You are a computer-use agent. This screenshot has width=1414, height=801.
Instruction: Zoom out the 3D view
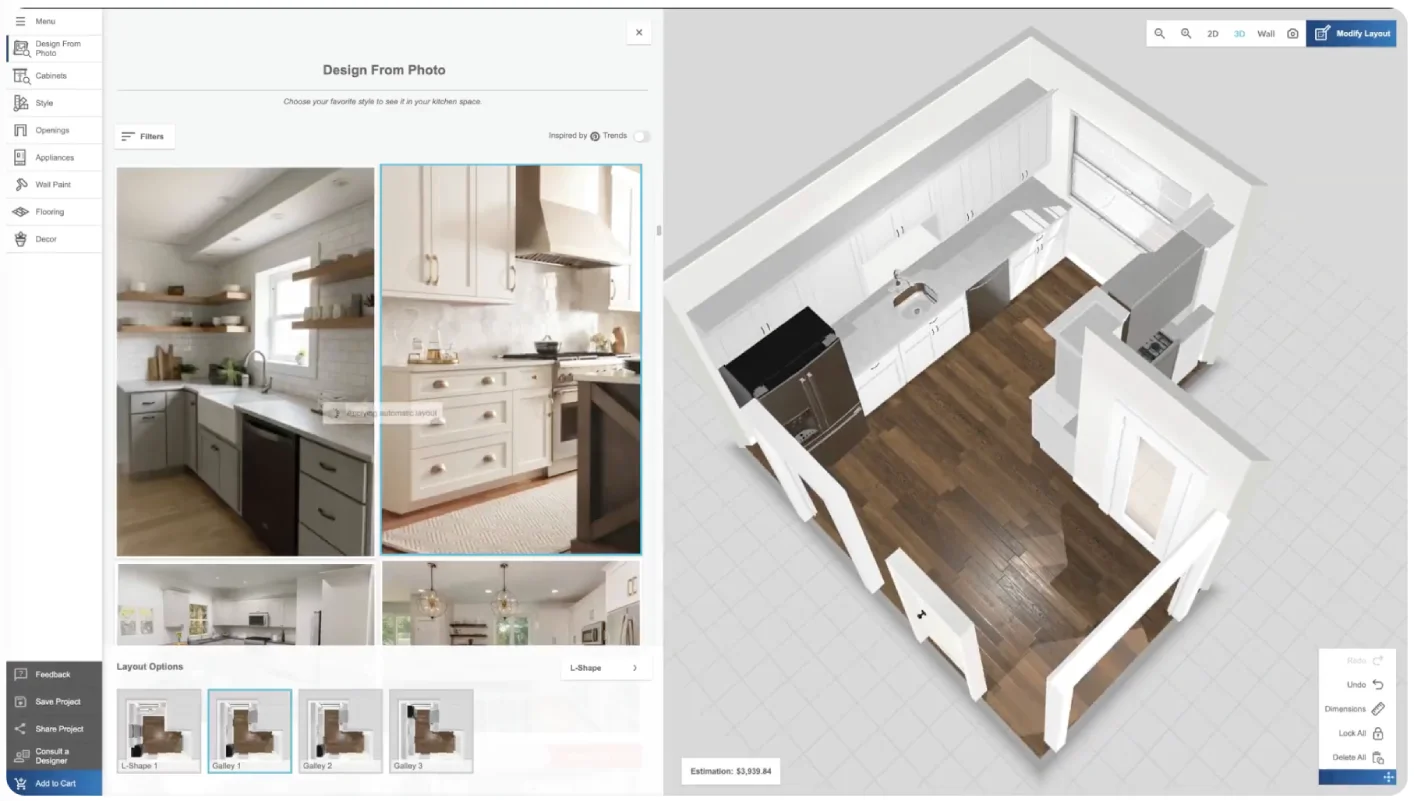pos(1160,33)
